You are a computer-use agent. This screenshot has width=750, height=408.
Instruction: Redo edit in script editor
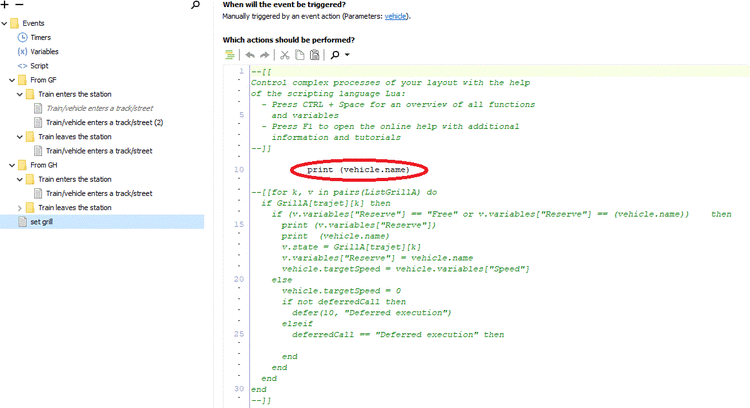265,55
